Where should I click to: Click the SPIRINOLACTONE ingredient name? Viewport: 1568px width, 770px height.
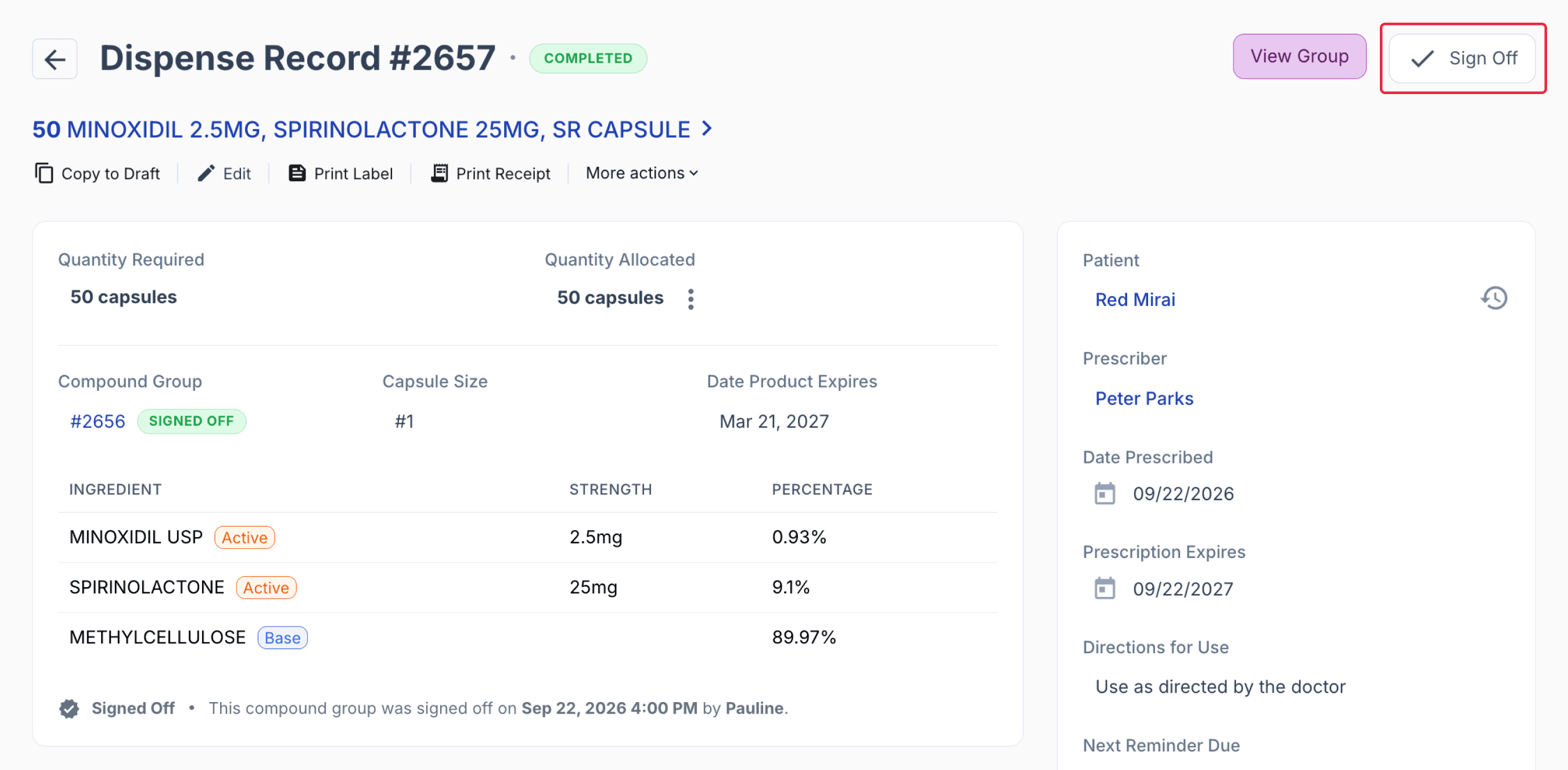click(x=147, y=587)
